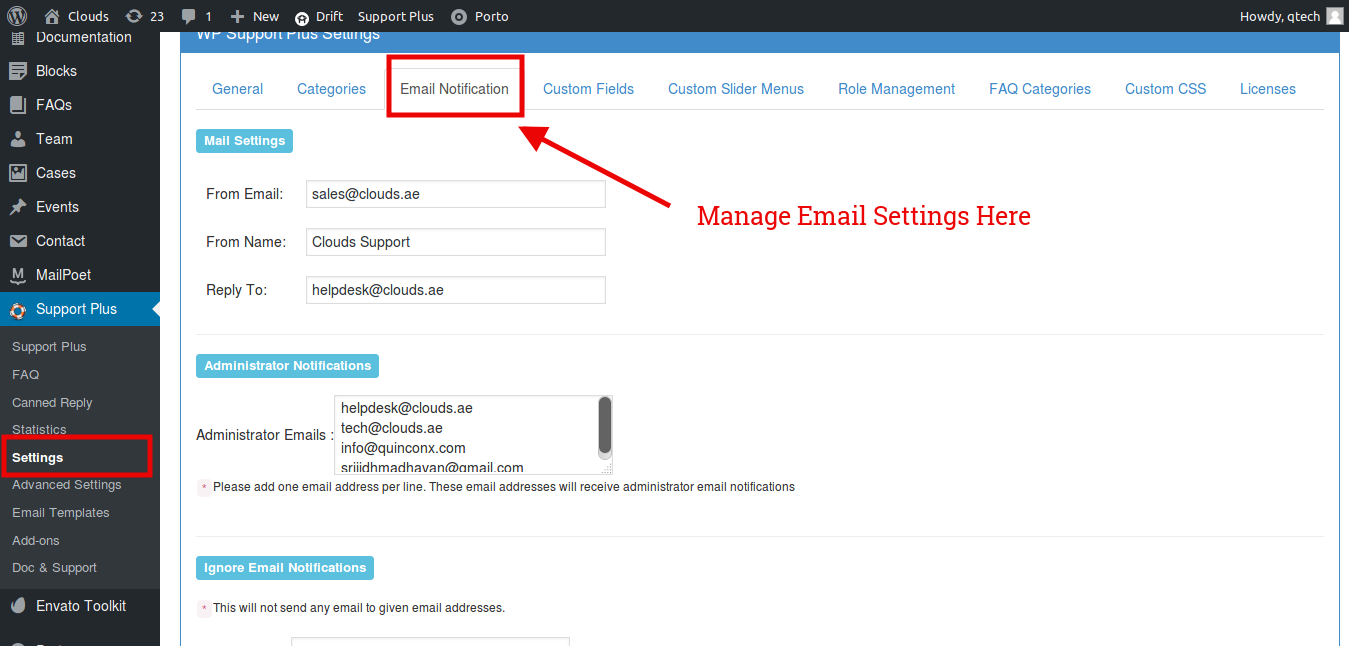Open the FAQ submenu link

[26, 375]
